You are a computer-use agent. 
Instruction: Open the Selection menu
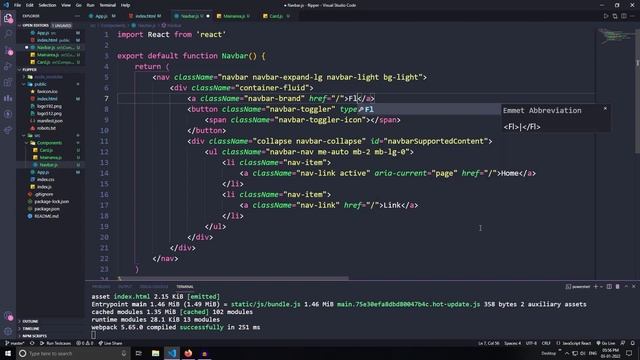click(x=47, y=5)
